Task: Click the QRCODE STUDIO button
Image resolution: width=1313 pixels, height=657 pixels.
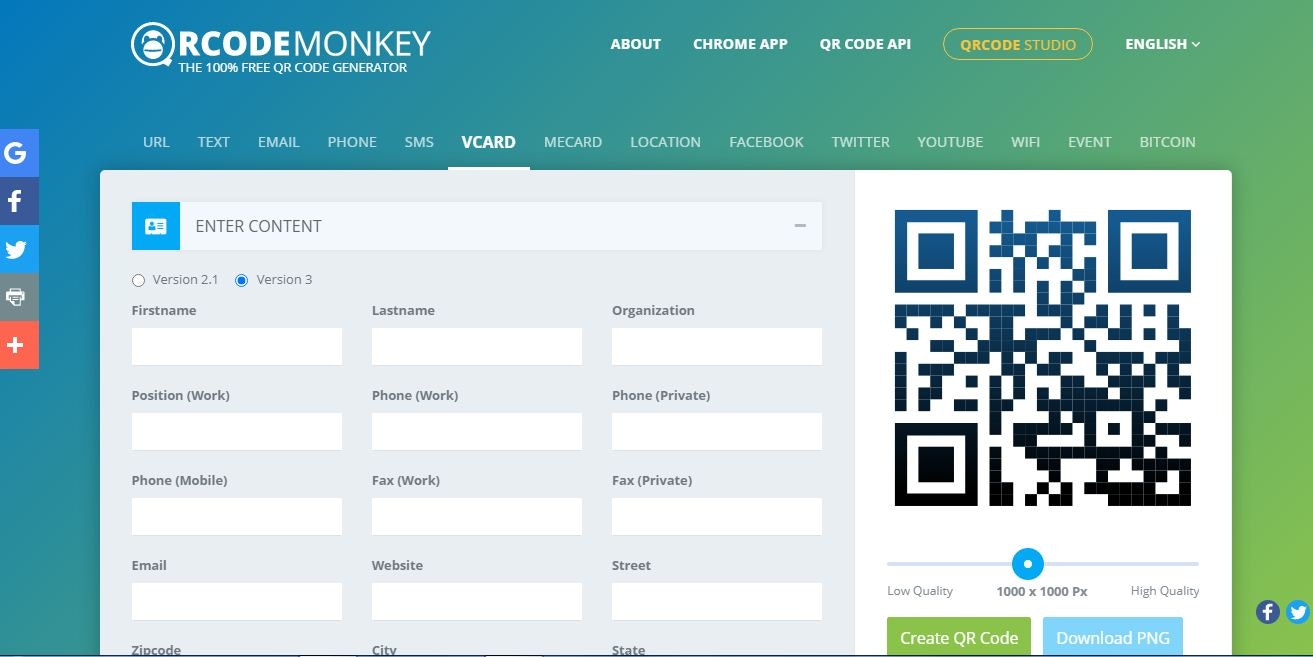Action: click(x=1018, y=44)
